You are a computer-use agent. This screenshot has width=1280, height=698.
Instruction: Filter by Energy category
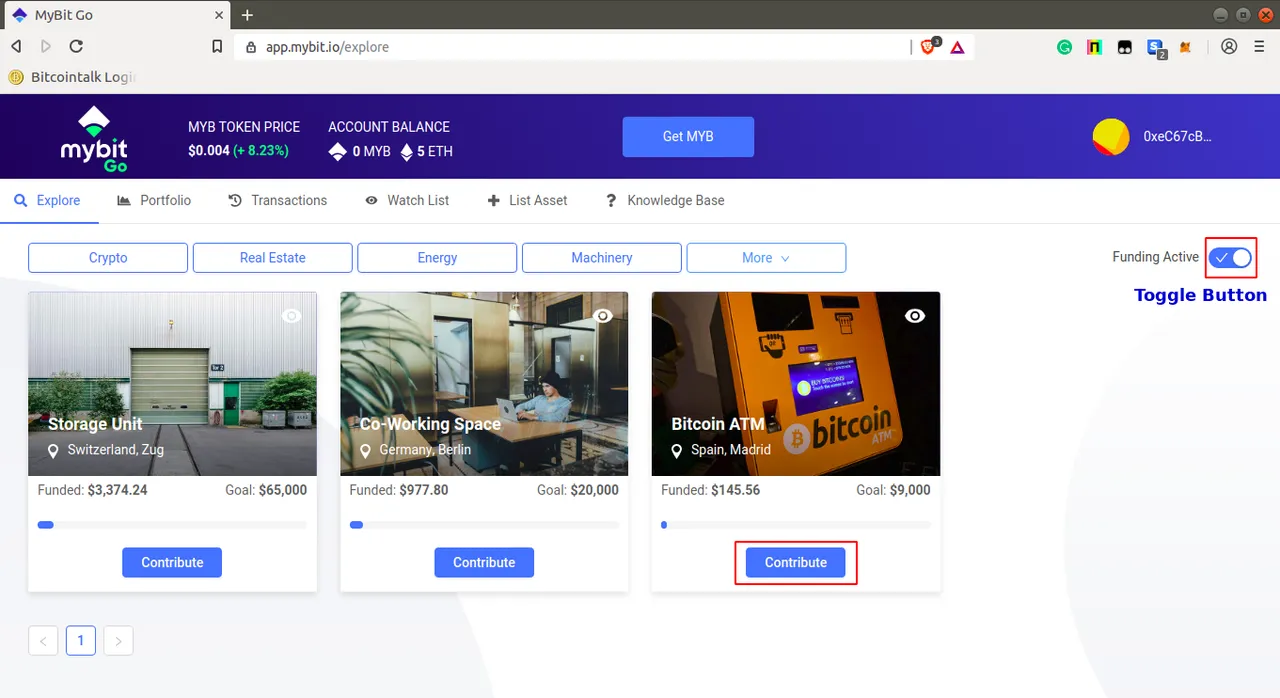click(x=437, y=258)
